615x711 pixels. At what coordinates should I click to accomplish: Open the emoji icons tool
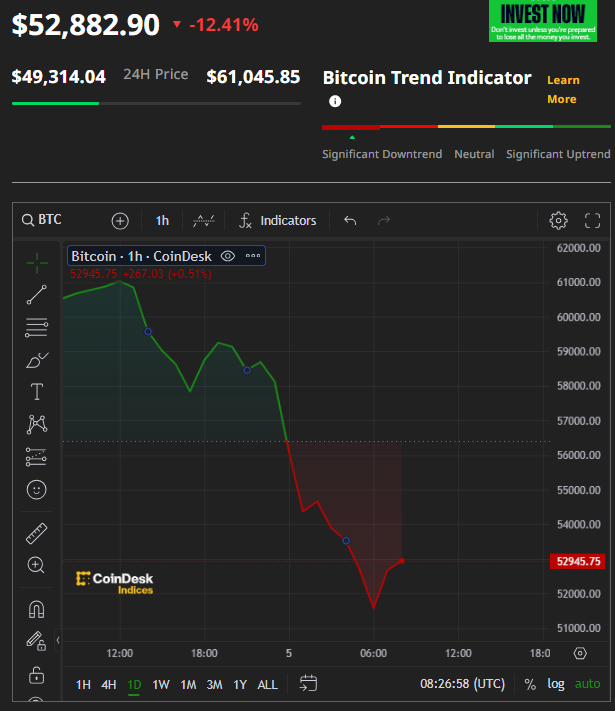pyautogui.click(x=37, y=490)
